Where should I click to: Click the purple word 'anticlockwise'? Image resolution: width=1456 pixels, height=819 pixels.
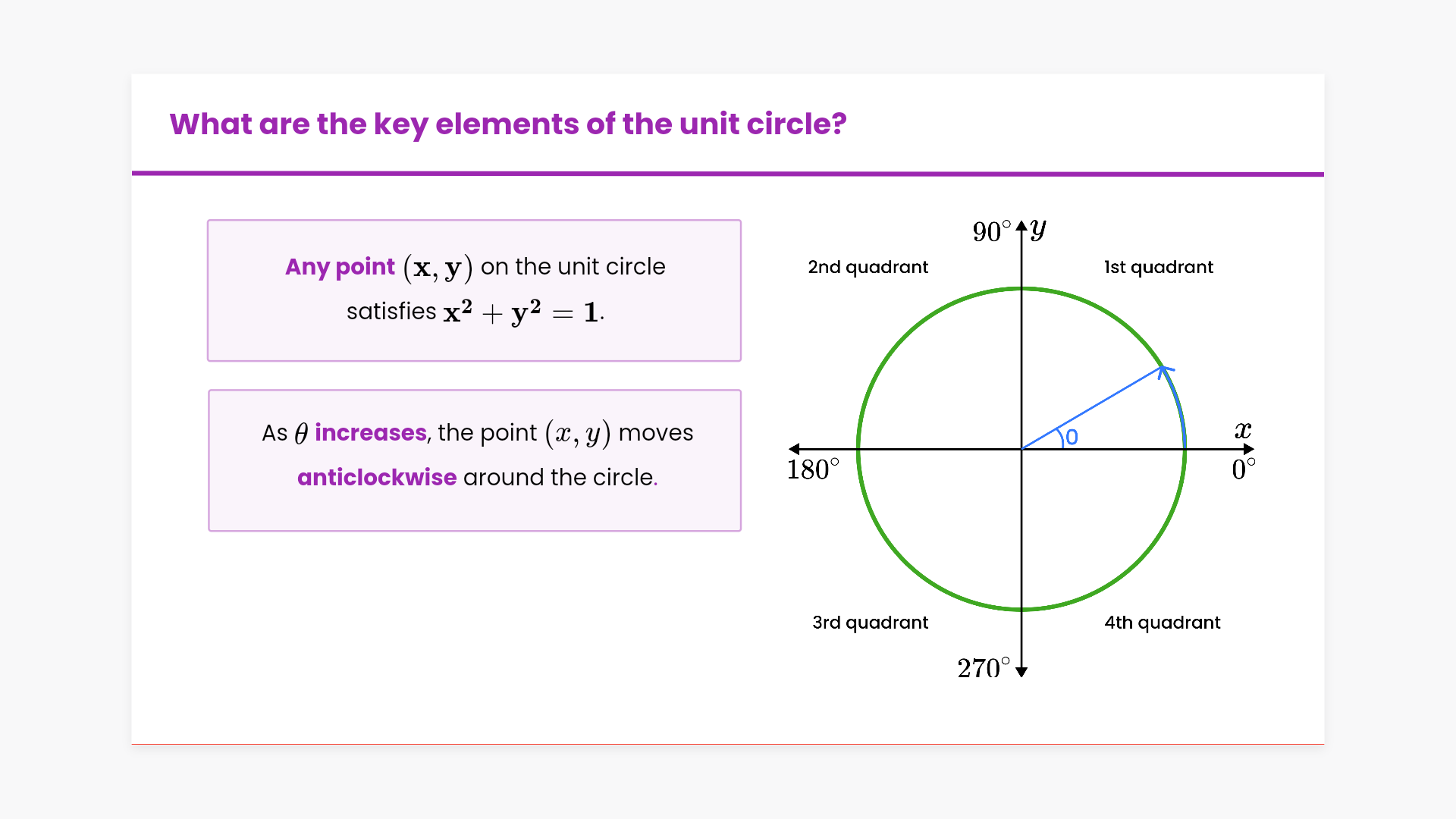(x=377, y=477)
